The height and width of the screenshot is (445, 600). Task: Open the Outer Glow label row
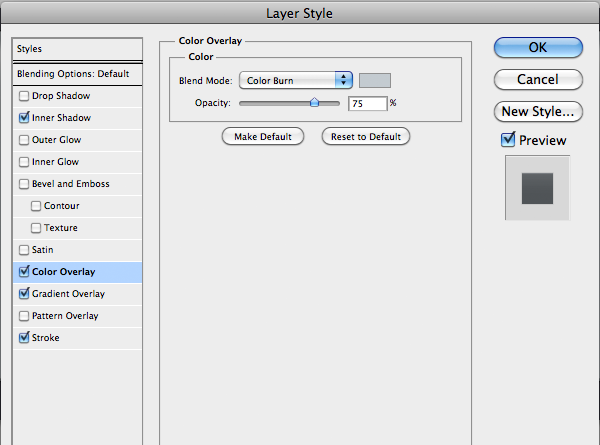click(78, 140)
